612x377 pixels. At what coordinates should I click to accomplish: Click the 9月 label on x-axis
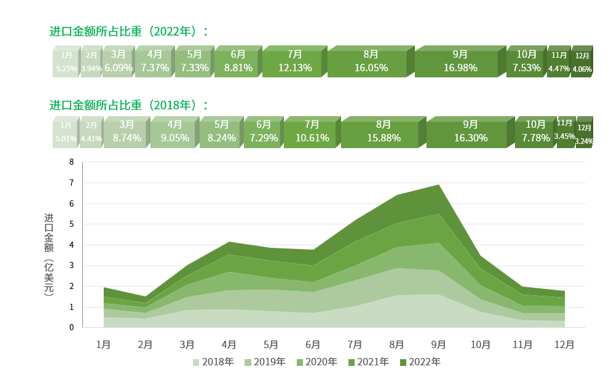[438, 345]
